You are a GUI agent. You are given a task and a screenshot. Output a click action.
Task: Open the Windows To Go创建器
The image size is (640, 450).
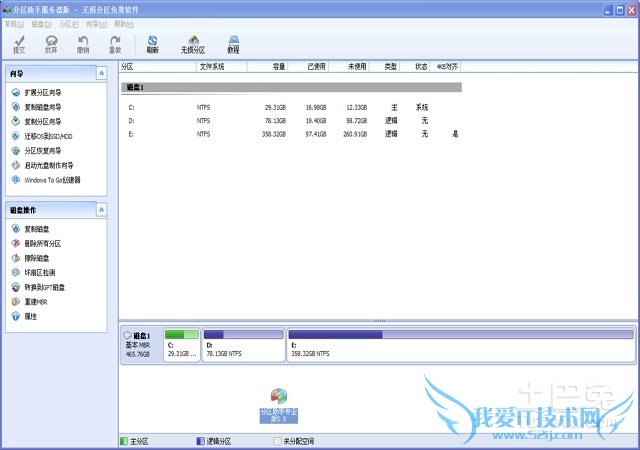pyautogui.click(x=46, y=180)
